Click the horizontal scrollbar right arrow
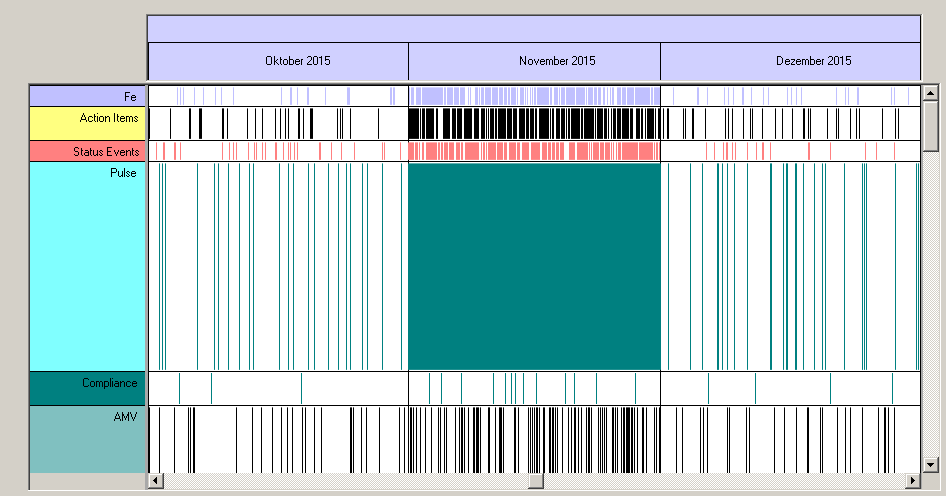 (x=912, y=481)
